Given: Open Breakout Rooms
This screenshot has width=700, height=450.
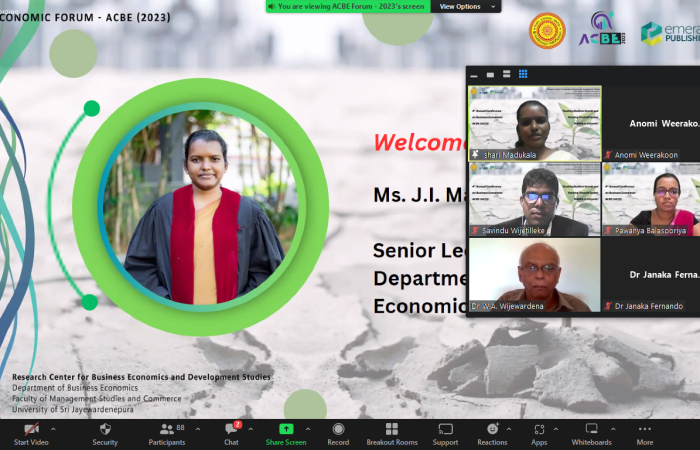Looking at the screenshot, I should tap(392, 429).
